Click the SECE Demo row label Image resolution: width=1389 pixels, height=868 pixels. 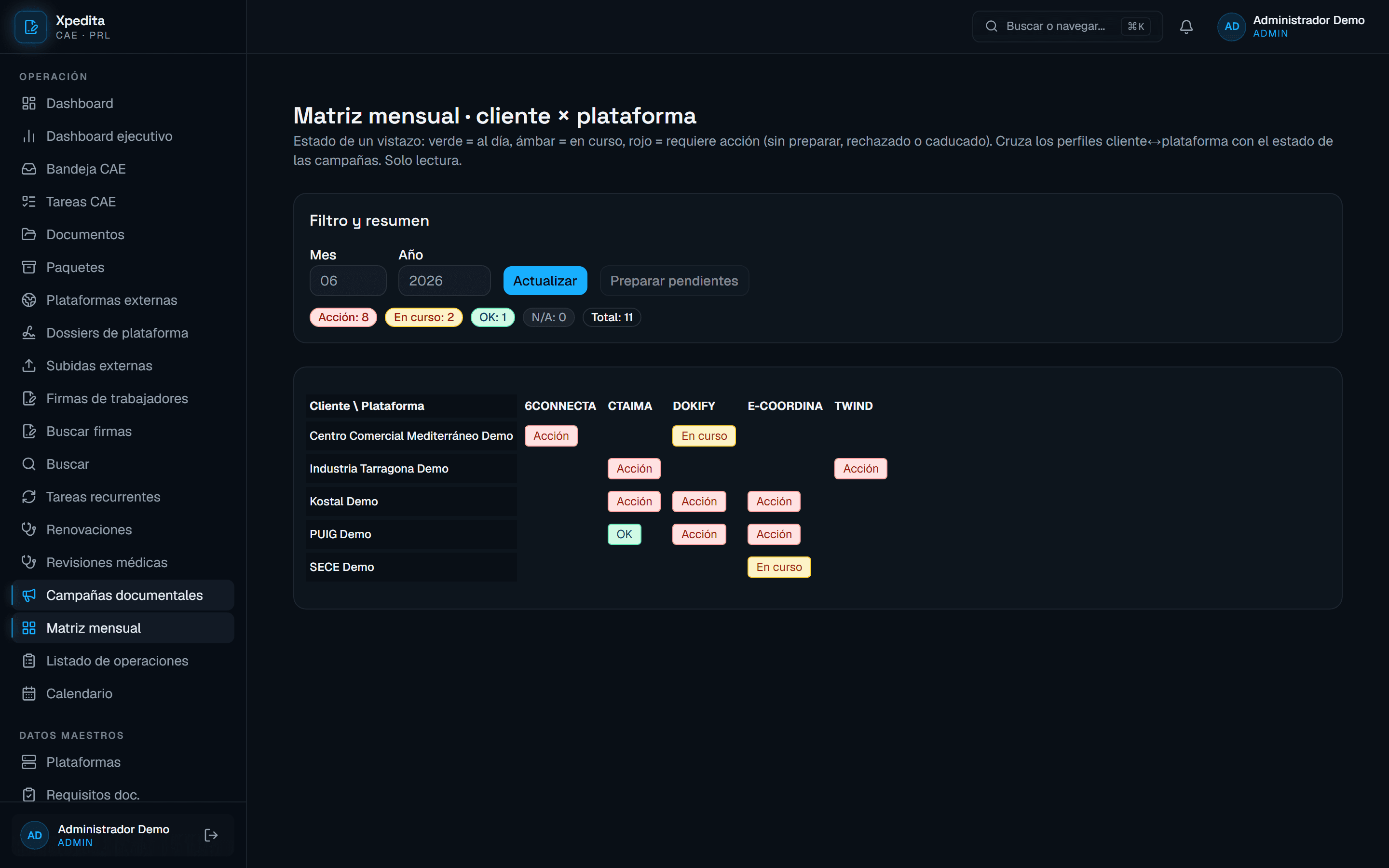pos(341,567)
